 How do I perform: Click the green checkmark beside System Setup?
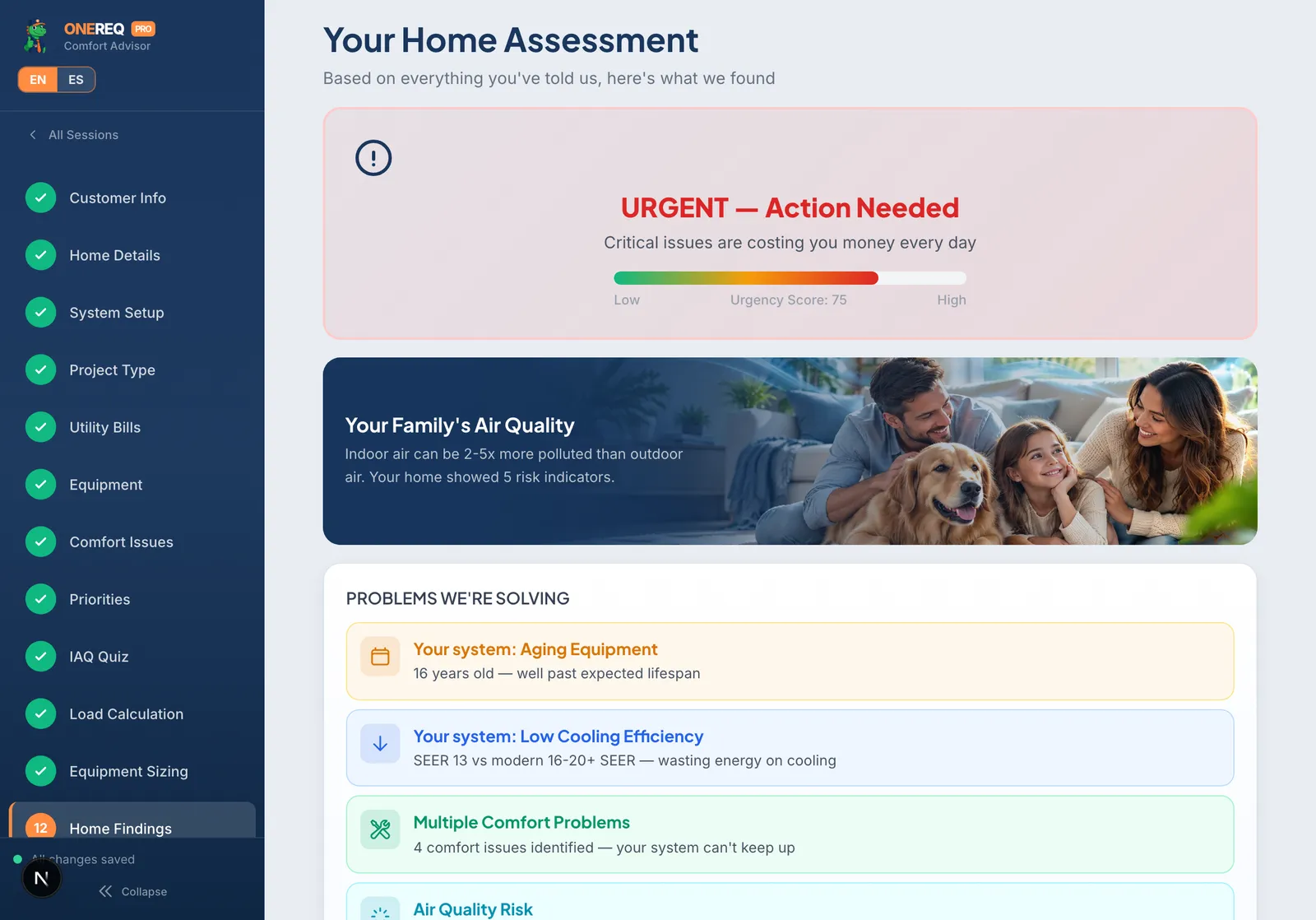(41, 313)
